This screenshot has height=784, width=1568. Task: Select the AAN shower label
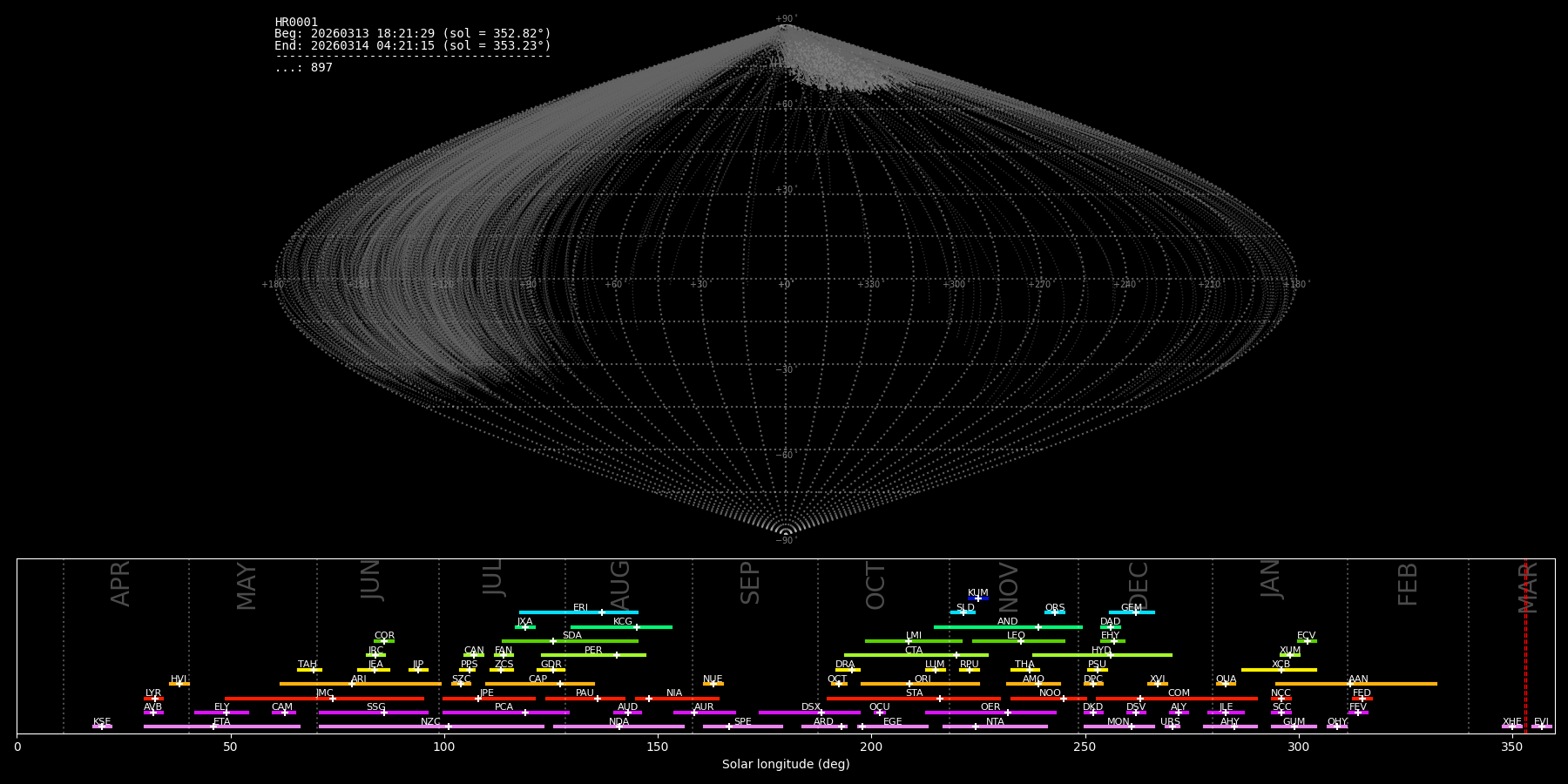[x=1358, y=679]
